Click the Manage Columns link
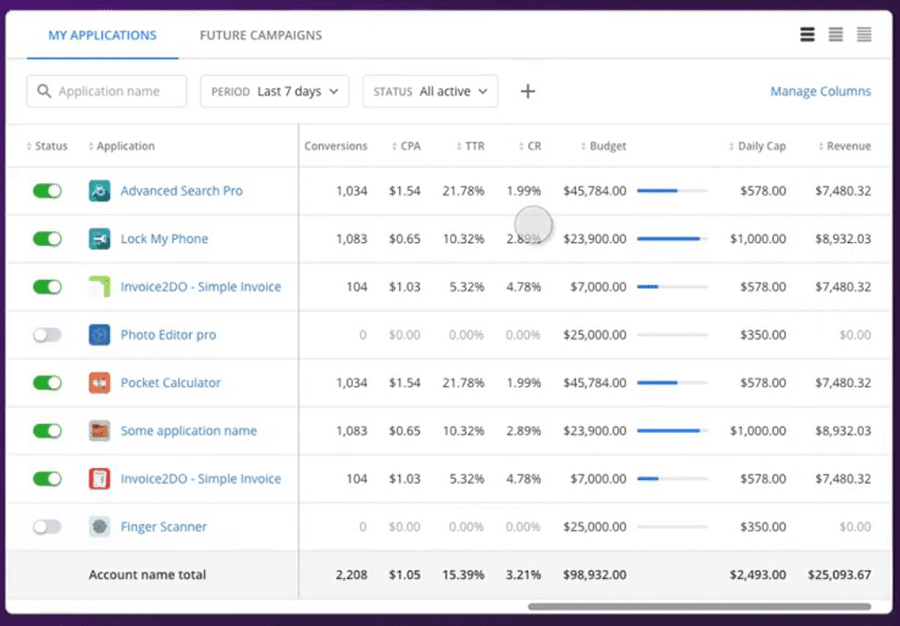 click(820, 91)
